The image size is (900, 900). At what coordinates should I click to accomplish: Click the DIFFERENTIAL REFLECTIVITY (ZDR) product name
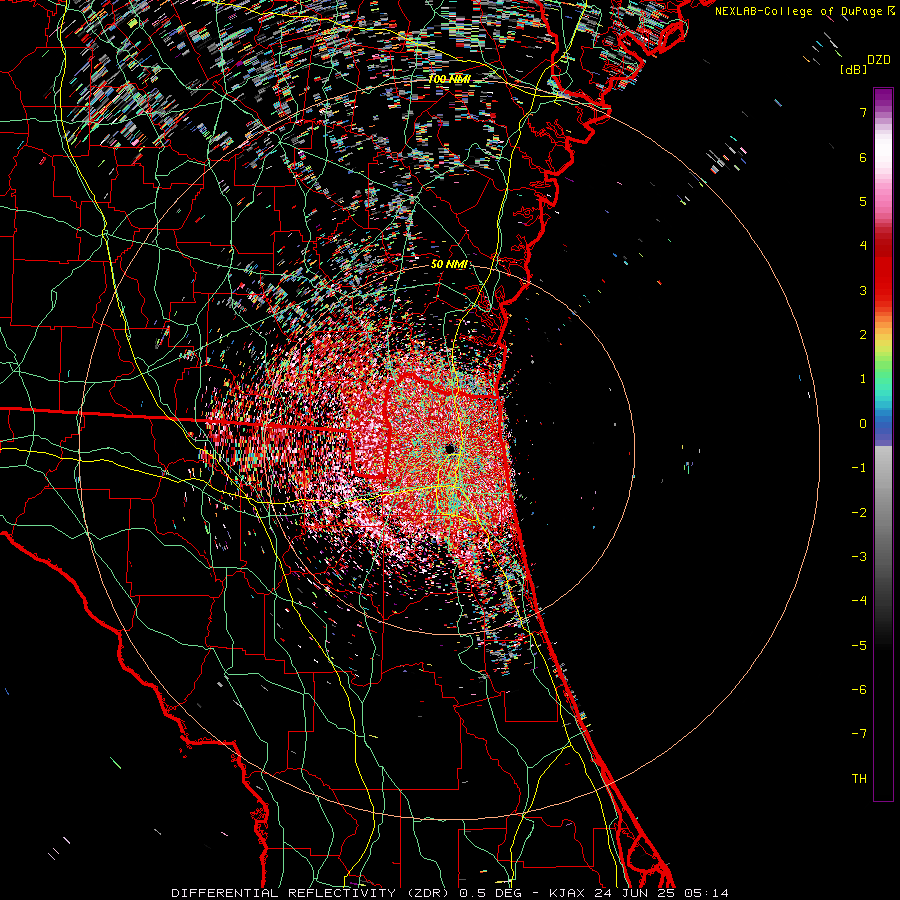click(x=312, y=893)
